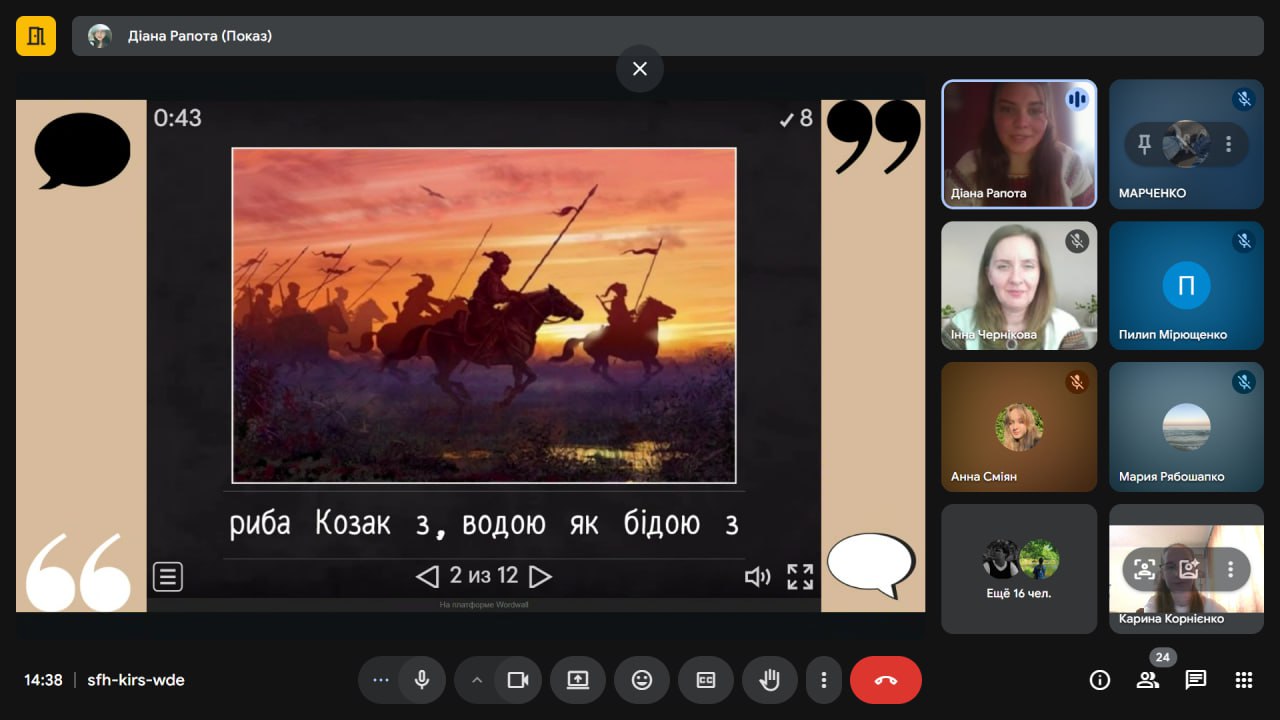This screenshot has width=1280, height=720.
Task: Open the activities grid icon
Action: 1243,680
